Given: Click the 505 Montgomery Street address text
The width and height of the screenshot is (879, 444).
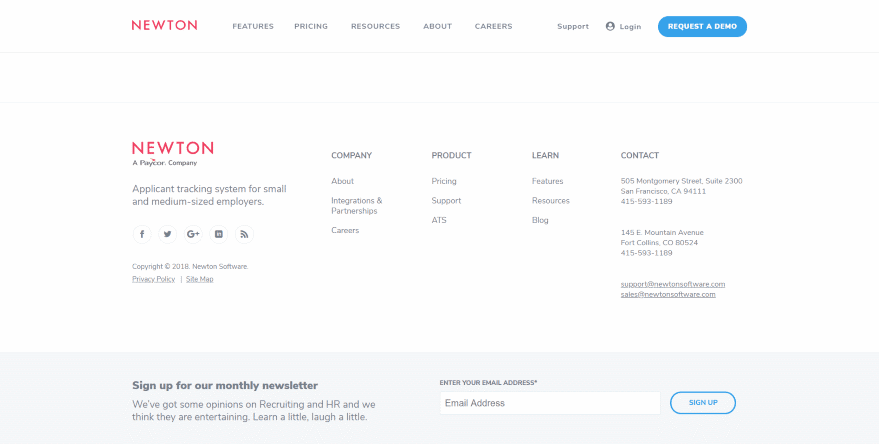Looking at the screenshot, I should (x=682, y=181).
